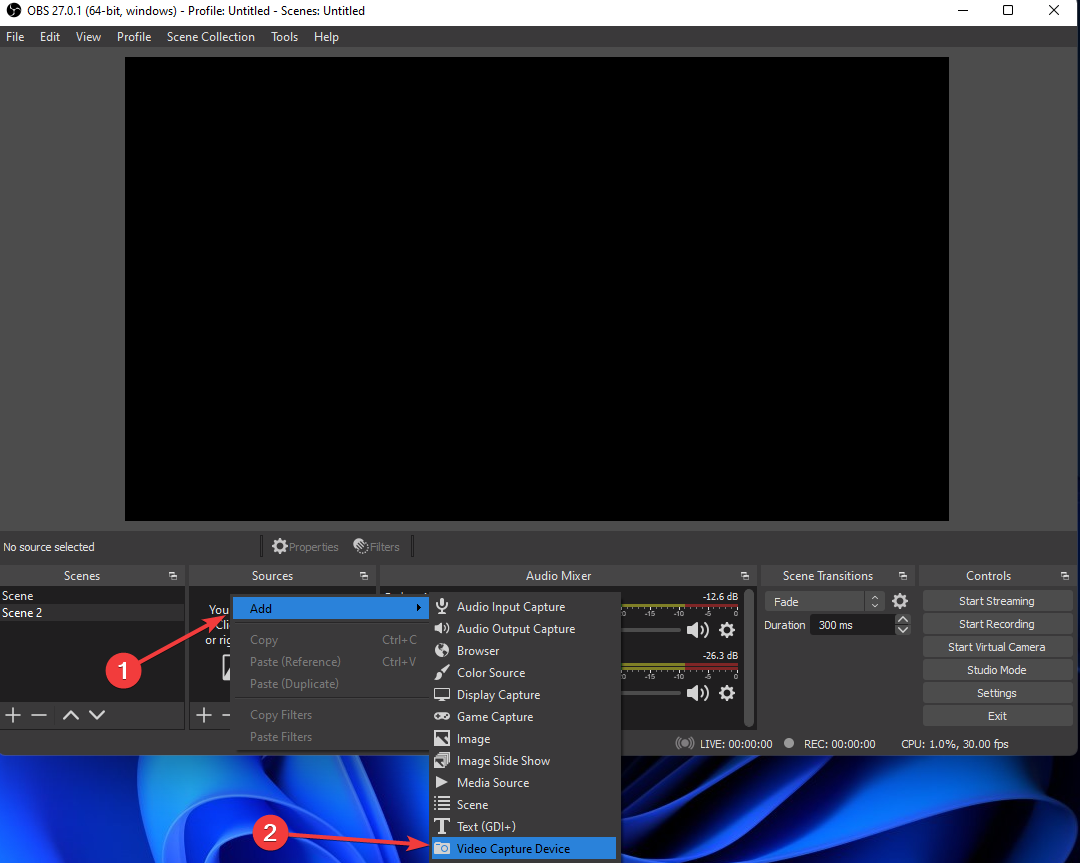Undock the Controls panel
Image resolution: width=1080 pixels, height=863 pixels.
[x=1065, y=576]
